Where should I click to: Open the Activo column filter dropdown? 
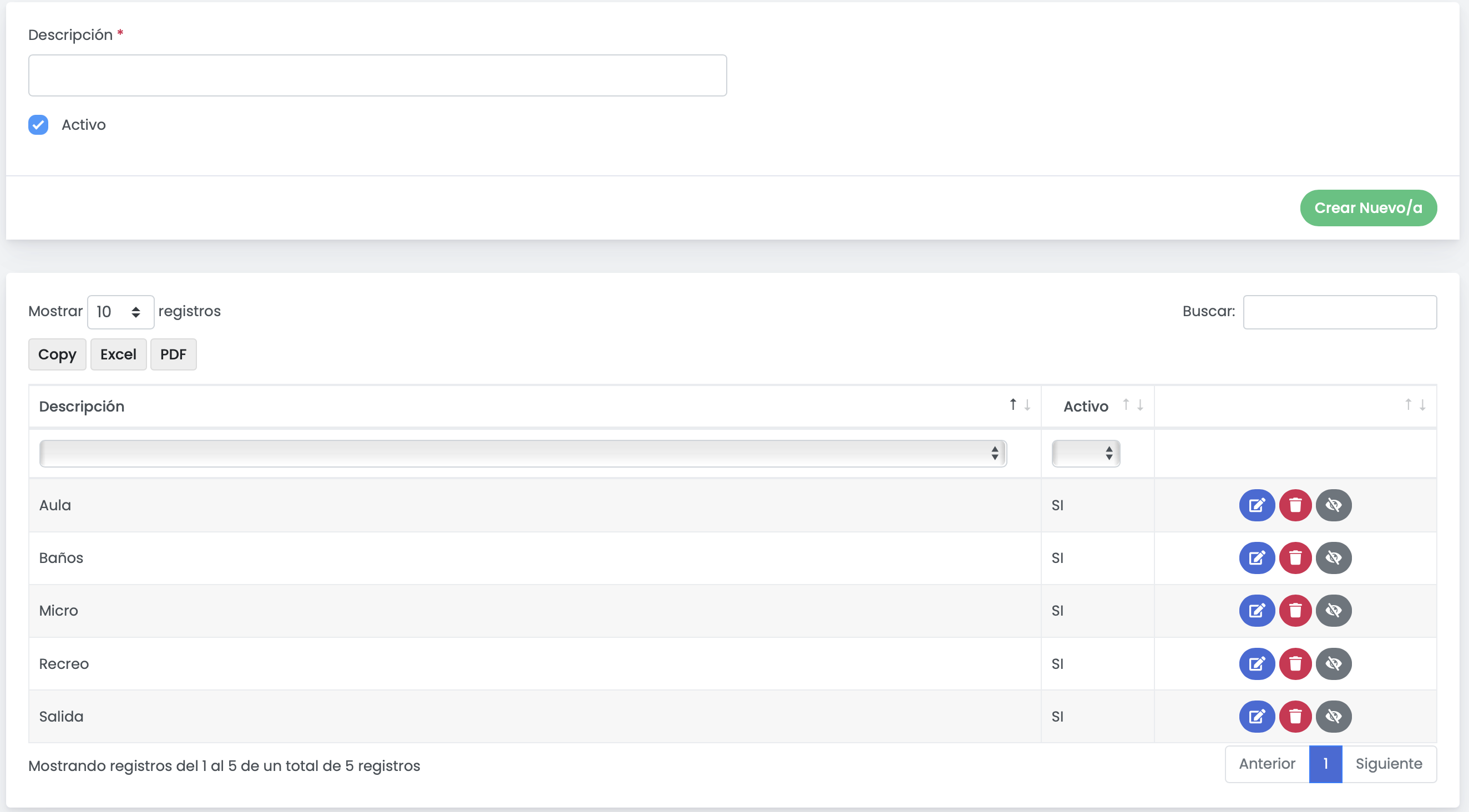tap(1085, 453)
